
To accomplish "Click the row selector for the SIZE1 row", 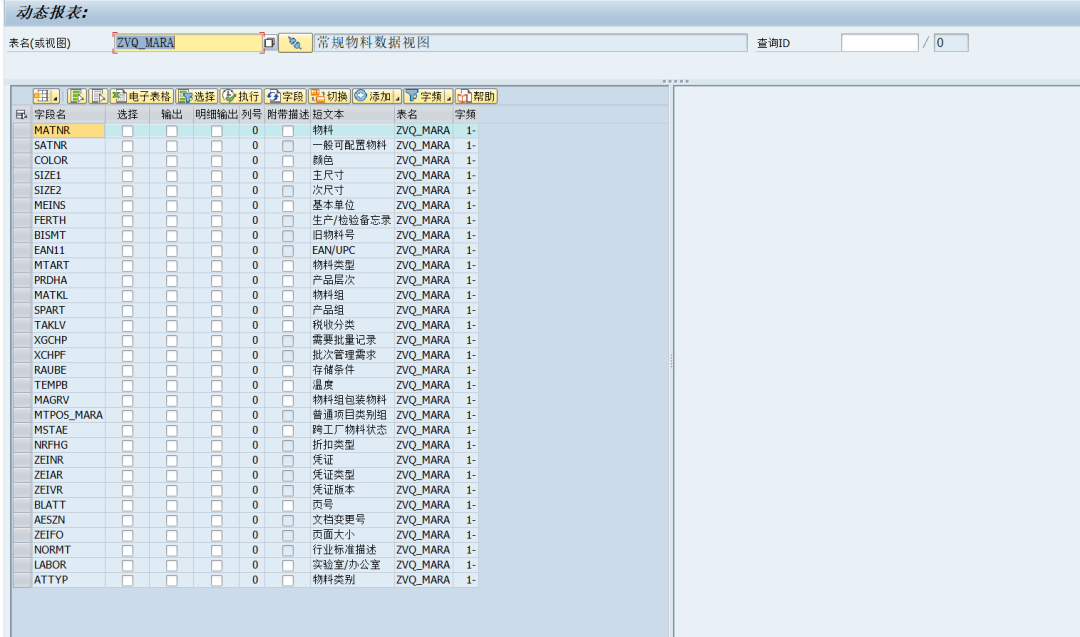I will [22, 176].
